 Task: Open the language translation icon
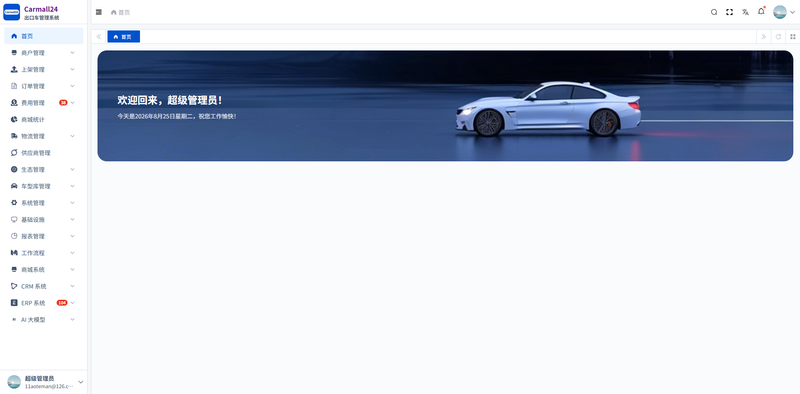(745, 12)
